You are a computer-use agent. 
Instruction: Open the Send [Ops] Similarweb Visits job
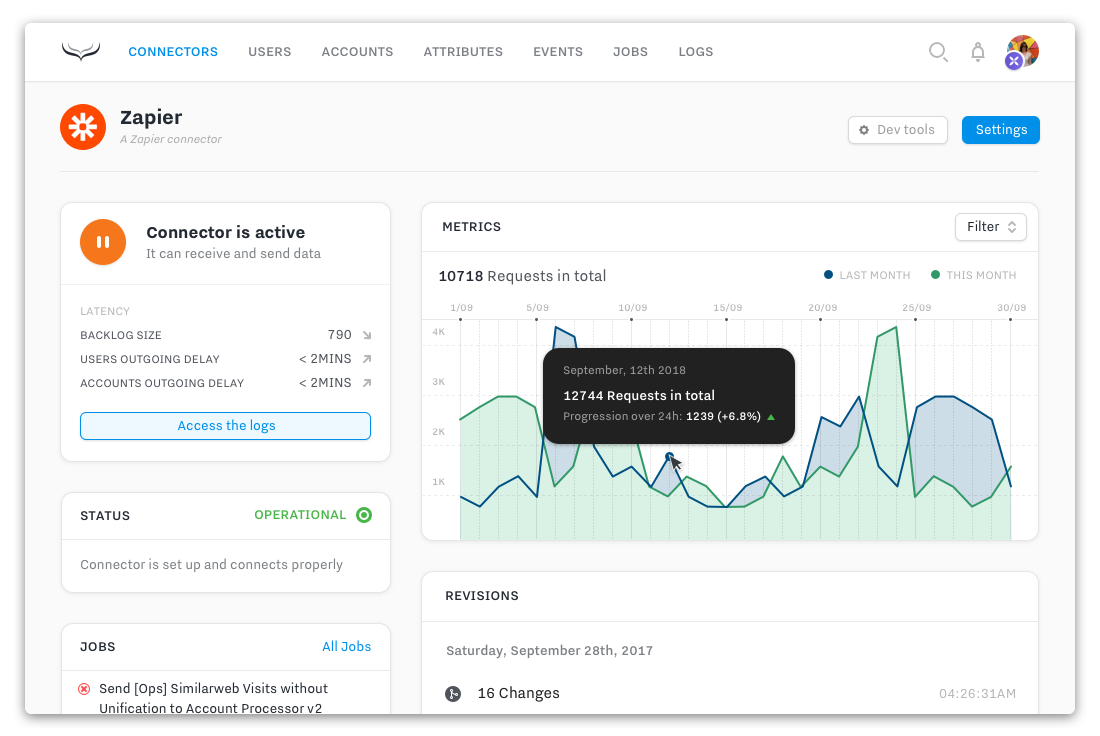(213, 698)
